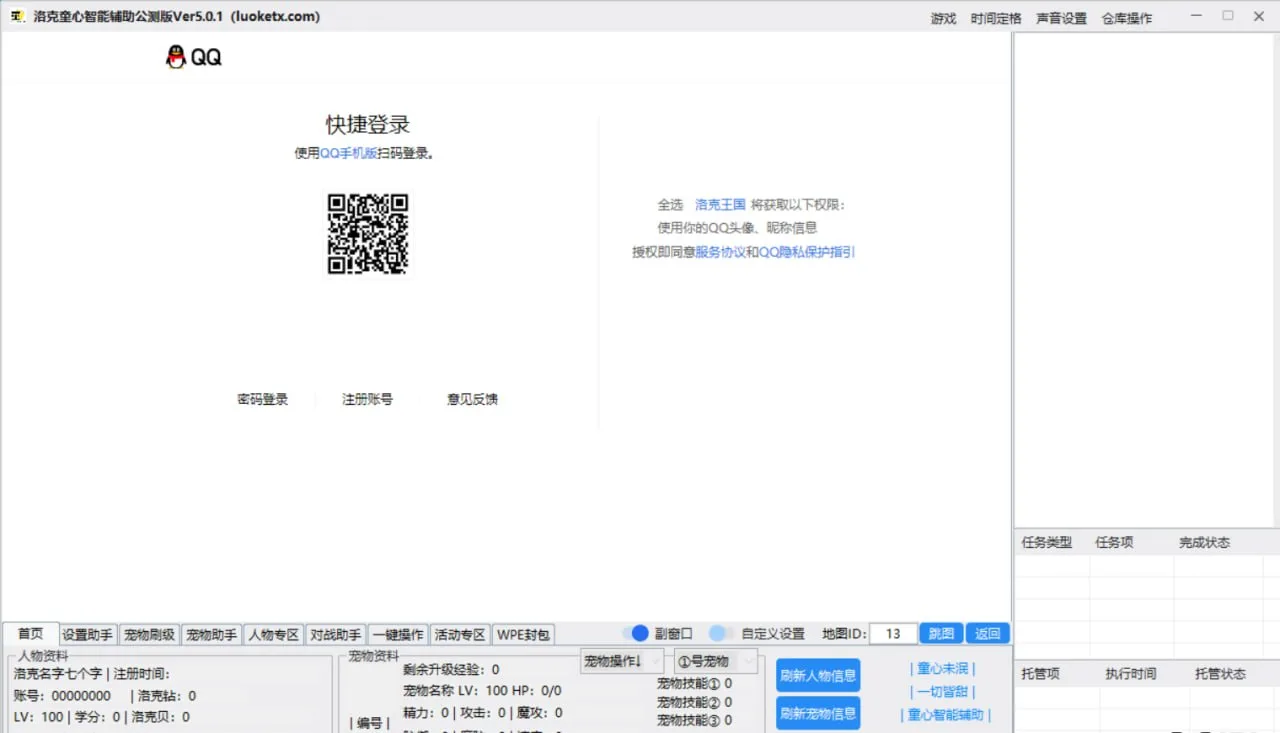Open the 宠物操作 dropdown

[x=621, y=661]
